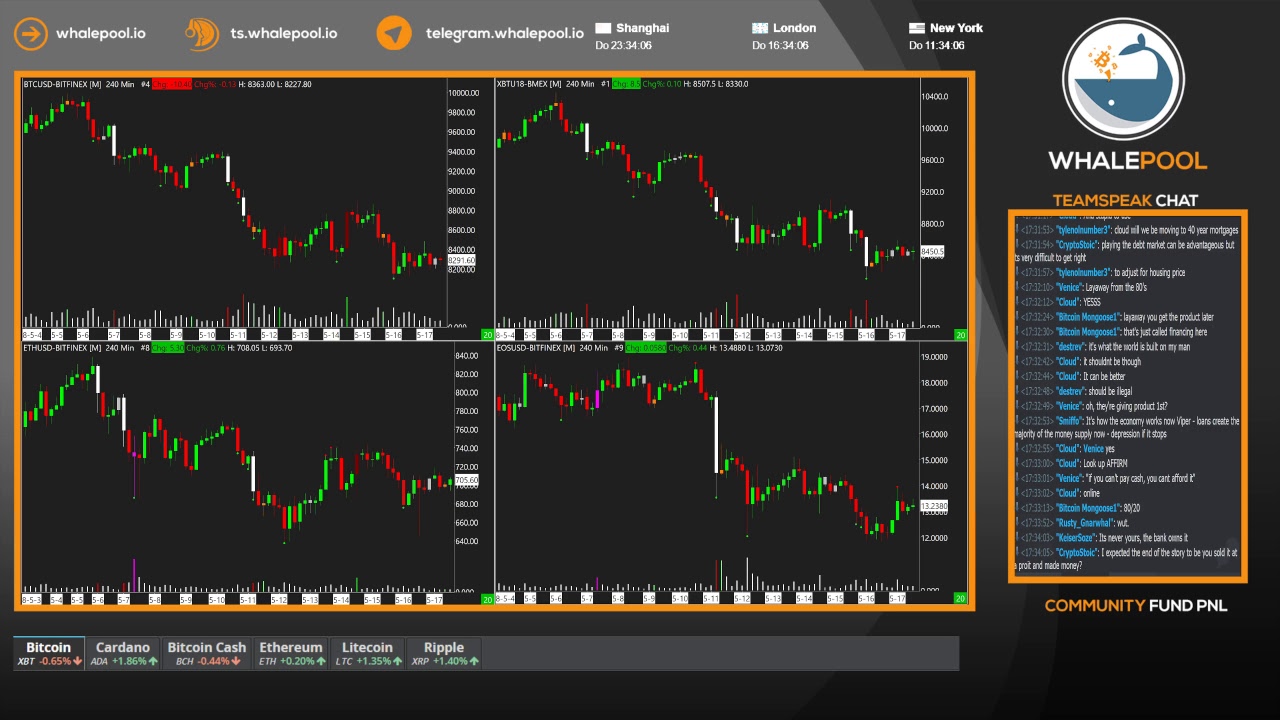Click the 840.00 label on ETHUSD price axis
The height and width of the screenshot is (720, 1280).
(x=467, y=356)
